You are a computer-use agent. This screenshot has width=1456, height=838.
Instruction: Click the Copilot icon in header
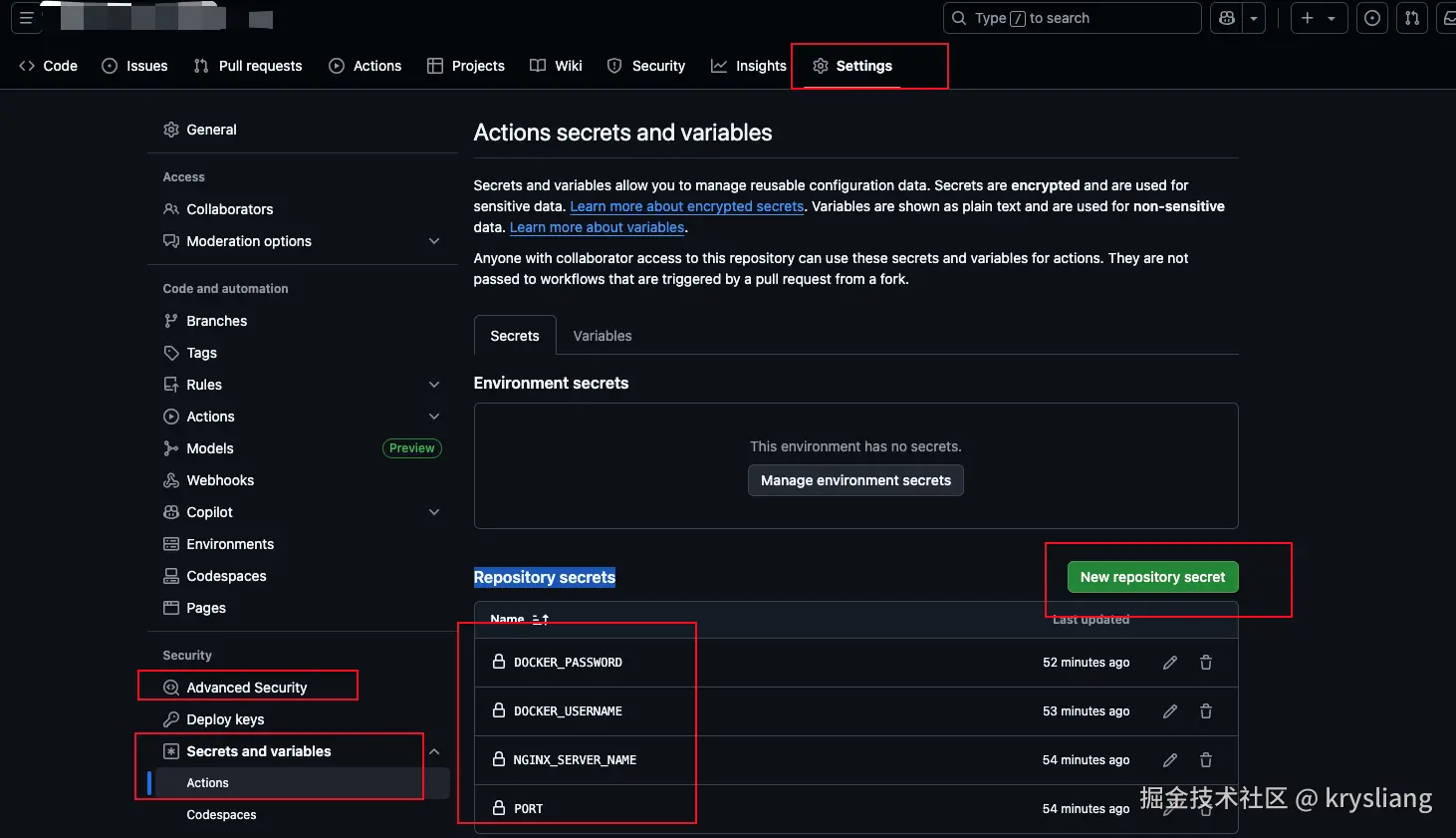click(x=1227, y=18)
